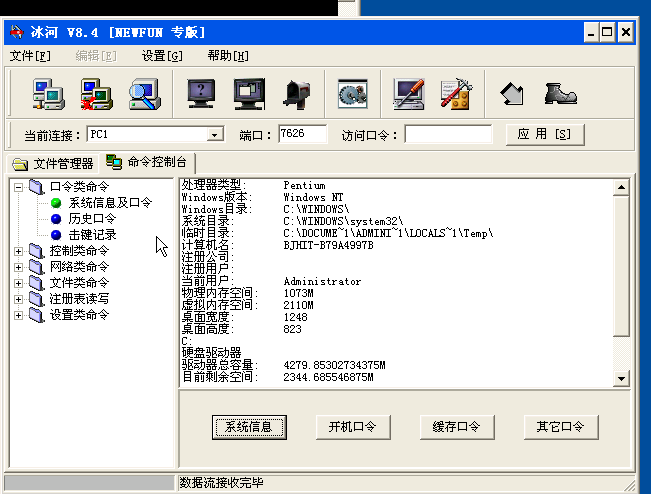
Task: Open the 当前连接 PC1 dropdown arrow
Action: 215,135
